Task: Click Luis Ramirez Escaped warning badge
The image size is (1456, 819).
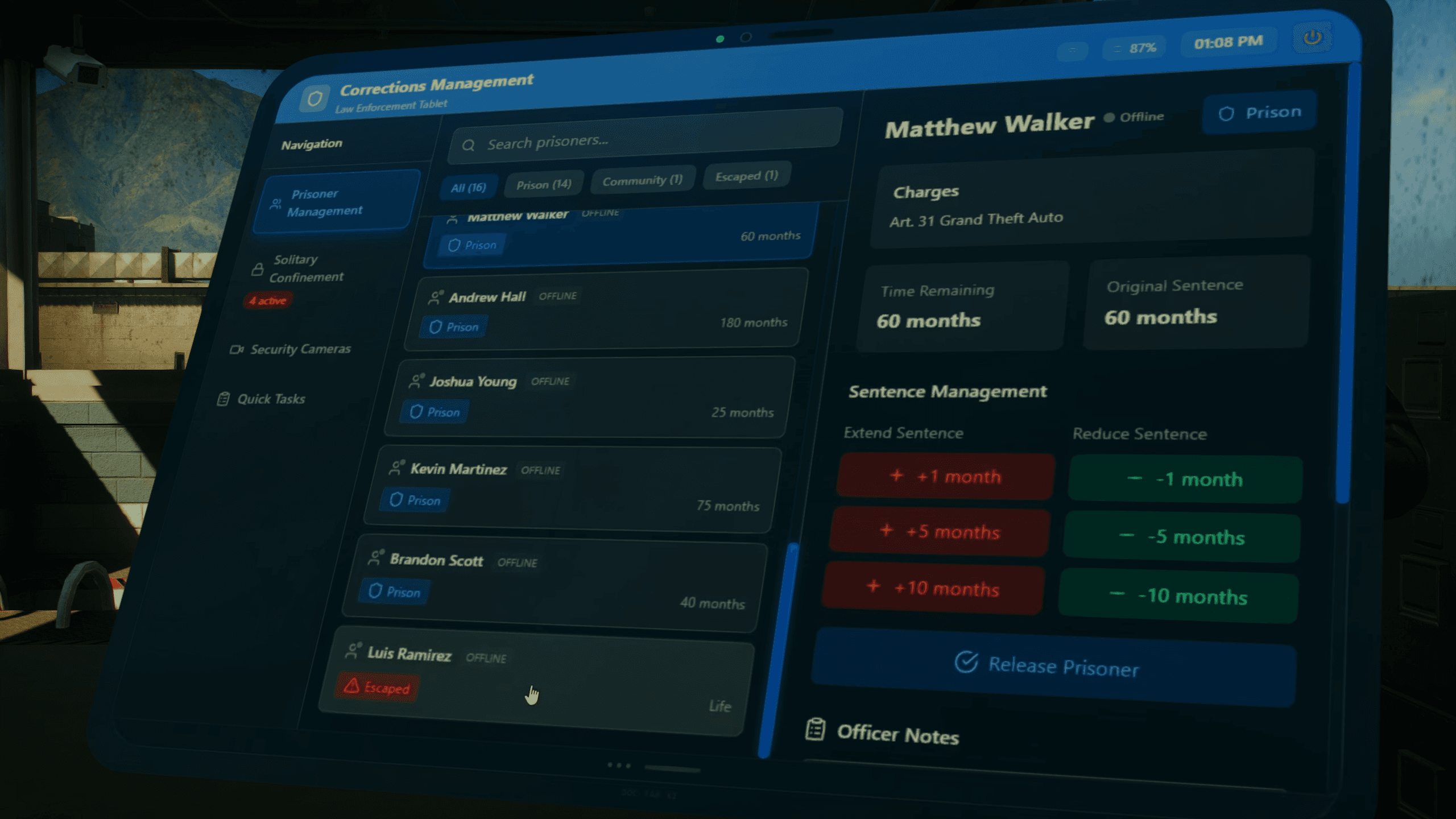Action: coord(377,688)
